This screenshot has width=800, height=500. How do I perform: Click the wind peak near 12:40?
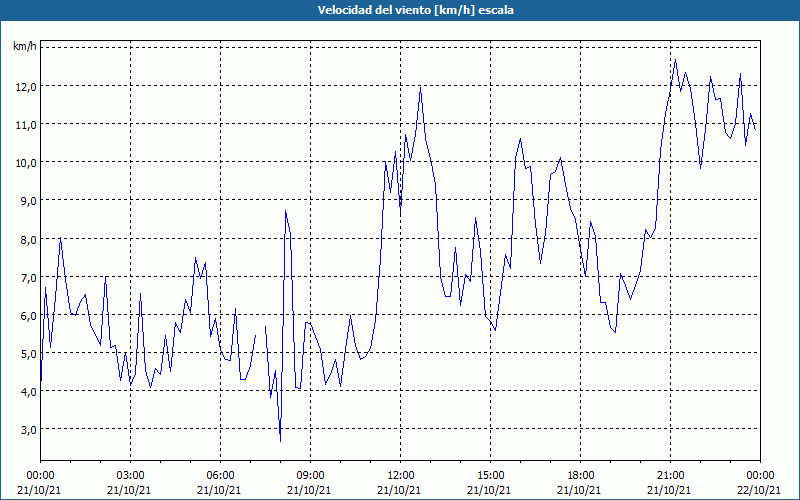pyautogui.click(x=420, y=87)
